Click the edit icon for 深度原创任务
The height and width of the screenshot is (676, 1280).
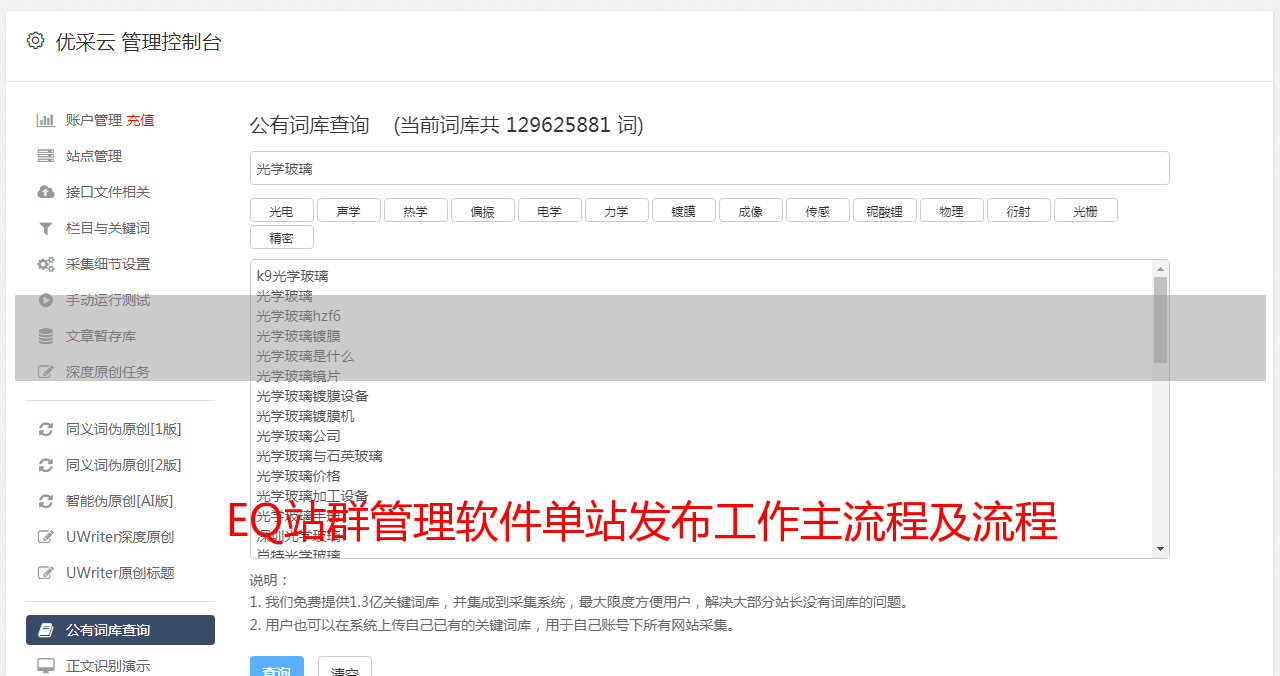(45, 372)
